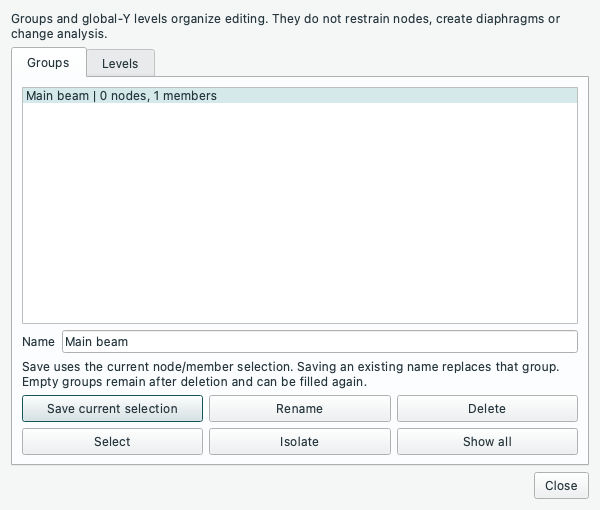Image resolution: width=600 pixels, height=510 pixels.
Task: Click the Select button
Action: (x=112, y=442)
